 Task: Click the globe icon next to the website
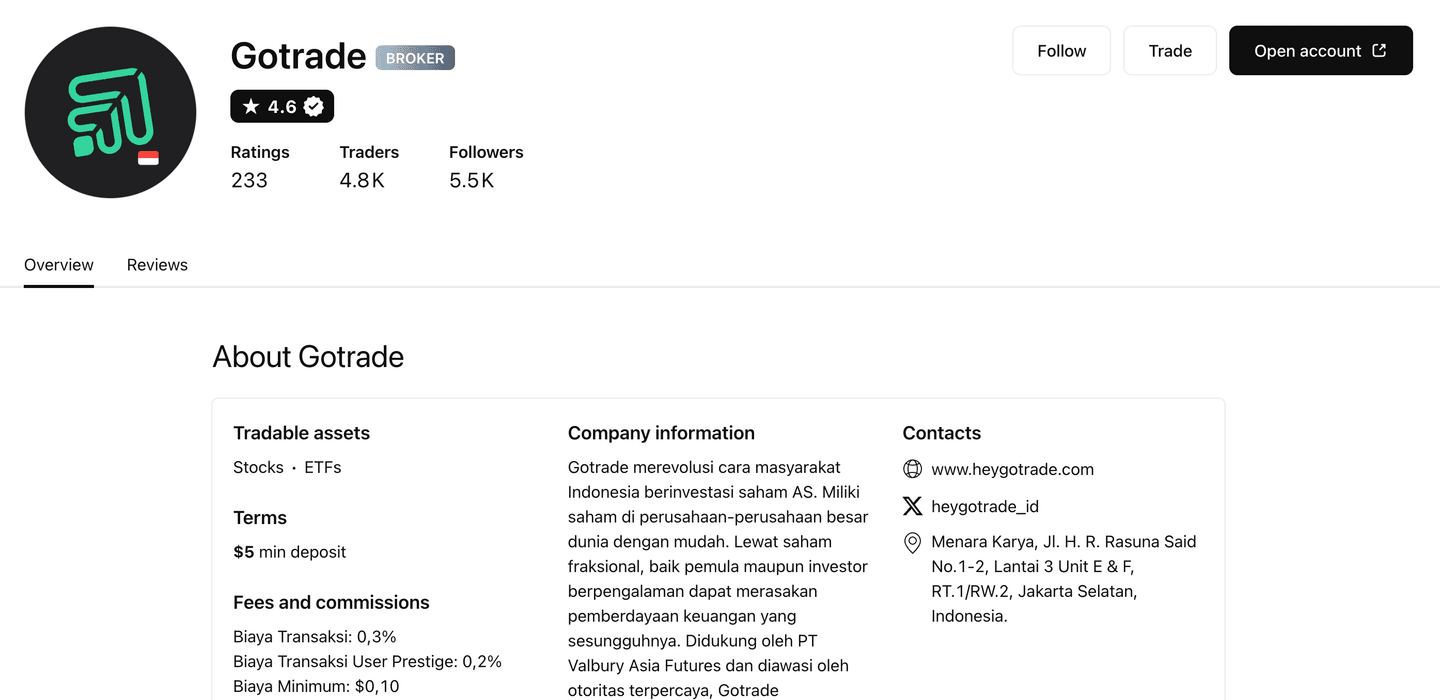coord(912,468)
